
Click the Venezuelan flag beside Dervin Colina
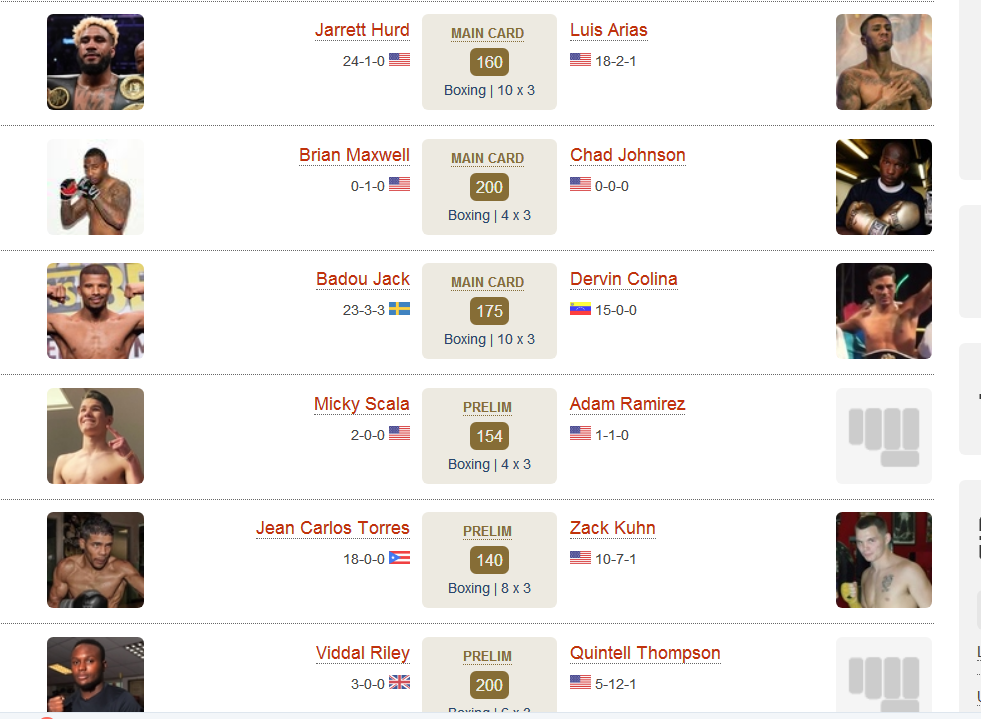(580, 309)
